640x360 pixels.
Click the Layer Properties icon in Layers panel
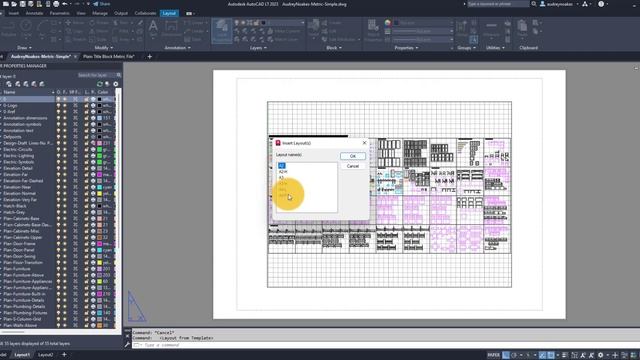[222, 30]
